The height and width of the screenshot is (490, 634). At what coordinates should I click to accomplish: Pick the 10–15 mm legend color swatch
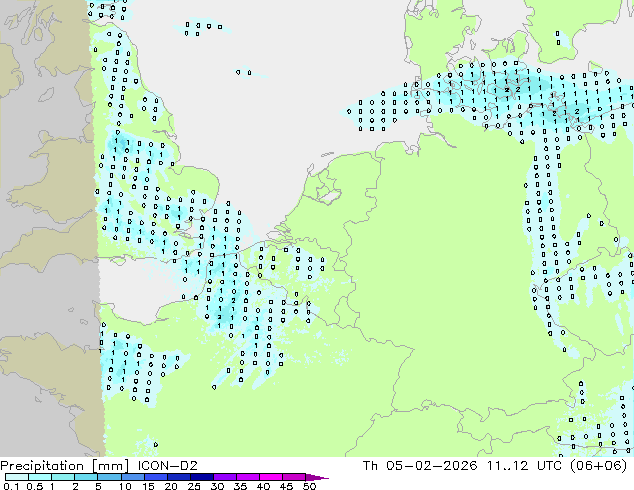(x=132, y=477)
